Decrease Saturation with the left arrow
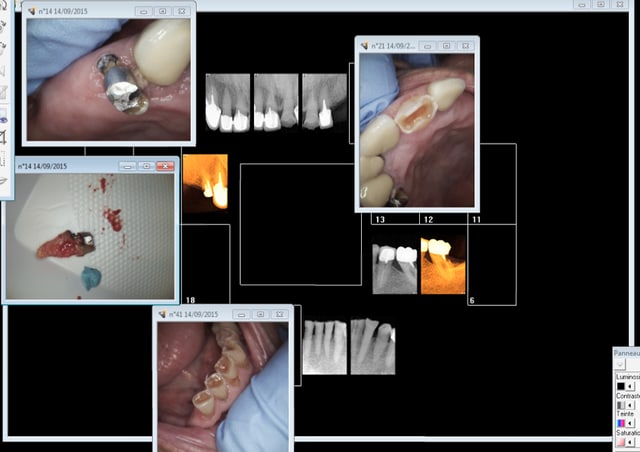 click(x=631, y=441)
